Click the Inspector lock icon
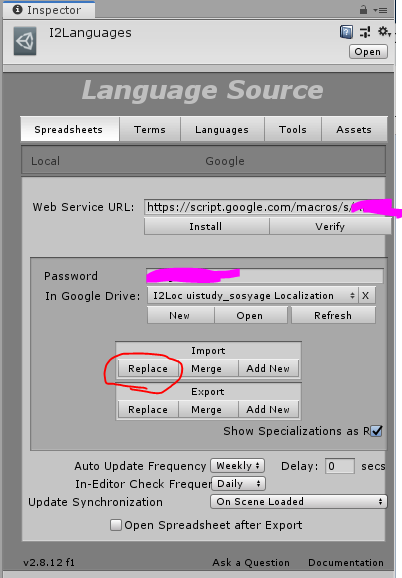 click(363, 10)
